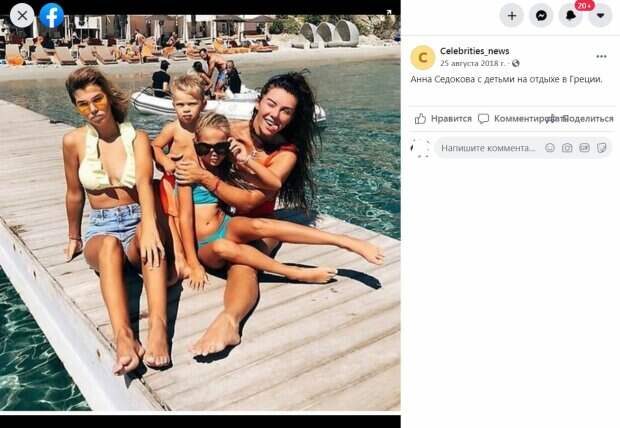This screenshot has width=620, height=428.
Task: Open post options three-dot menu
Action: point(601,56)
